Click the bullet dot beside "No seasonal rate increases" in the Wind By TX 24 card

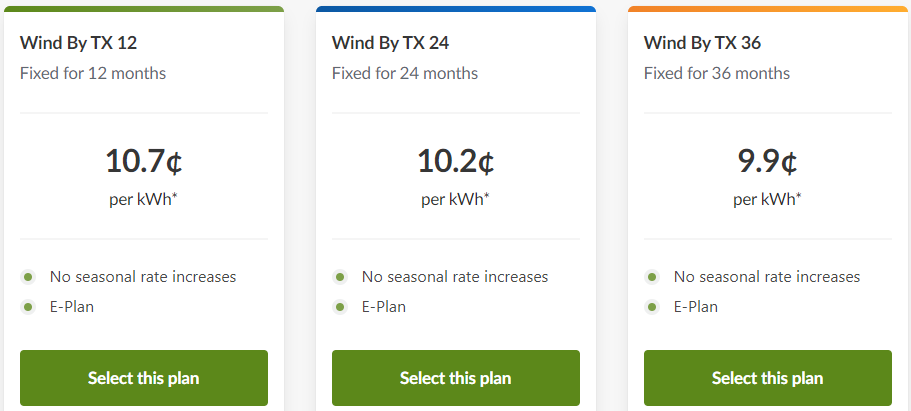click(x=340, y=276)
